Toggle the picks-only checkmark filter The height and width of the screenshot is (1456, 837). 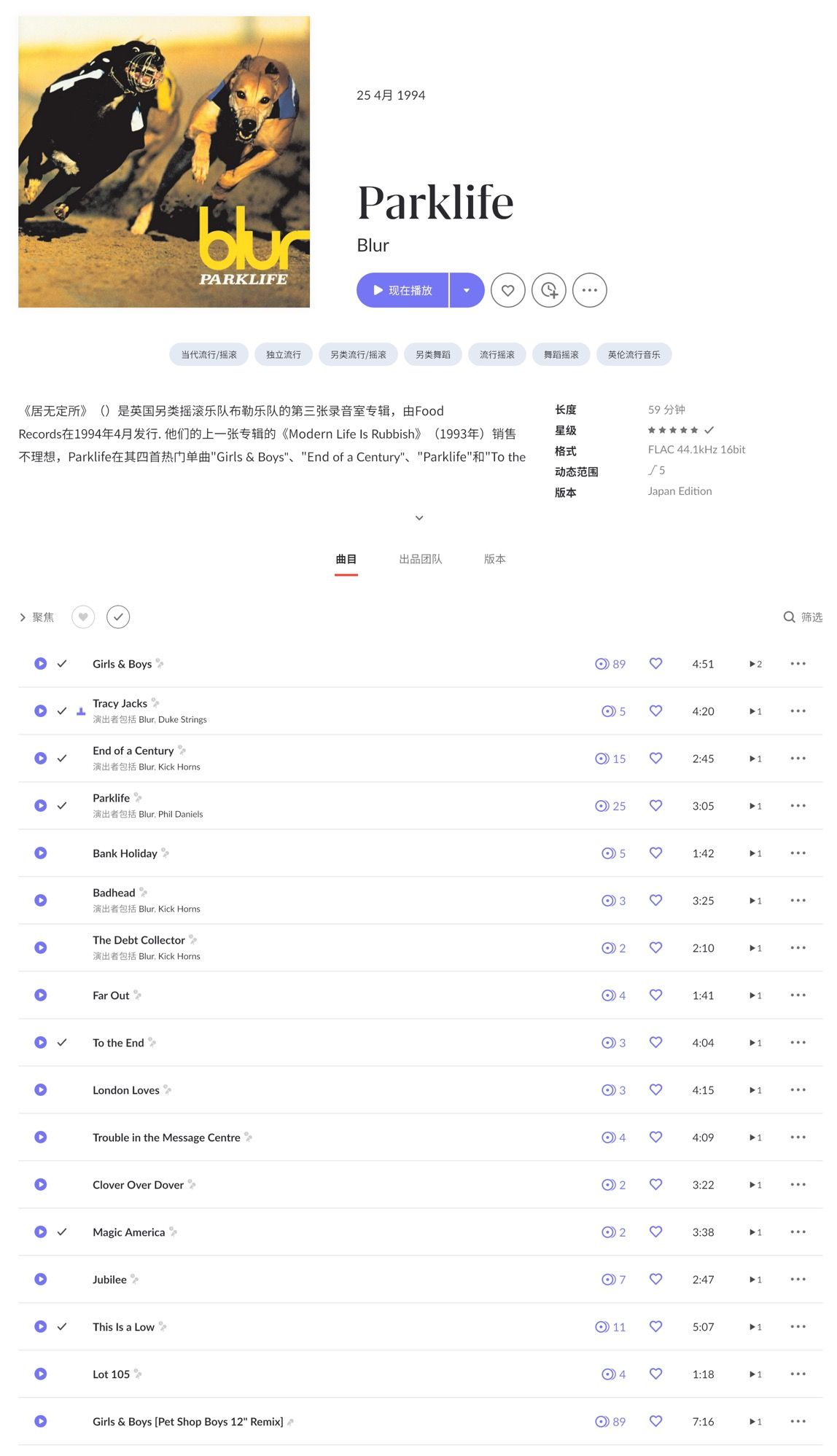[118, 617]
